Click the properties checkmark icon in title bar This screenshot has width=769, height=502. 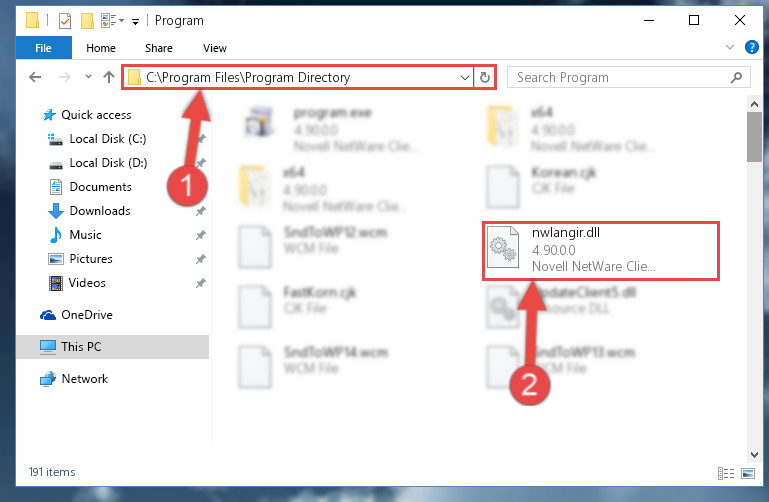tap(65, 21)
